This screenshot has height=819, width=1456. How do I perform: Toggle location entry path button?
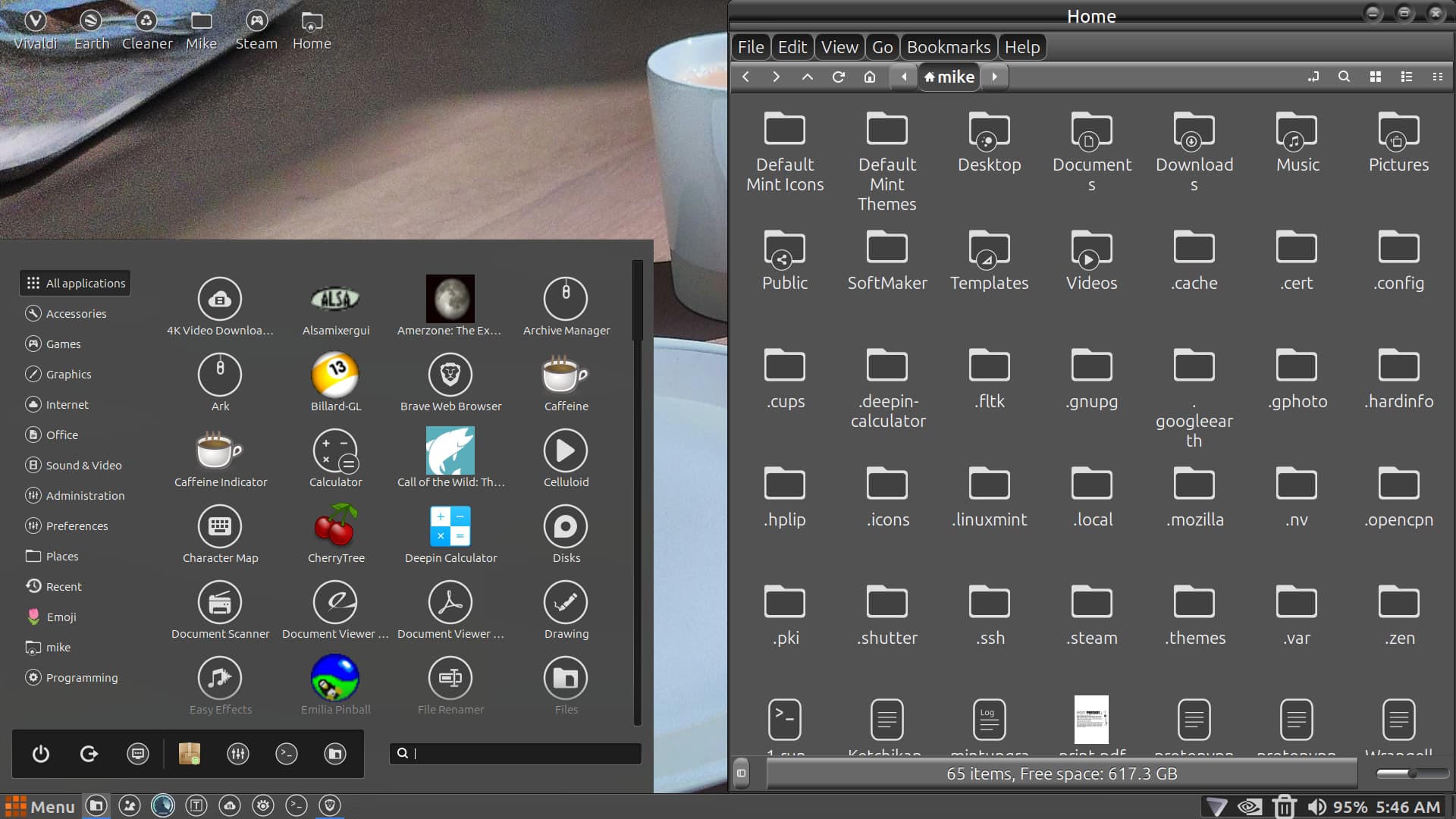(1313, 77)
